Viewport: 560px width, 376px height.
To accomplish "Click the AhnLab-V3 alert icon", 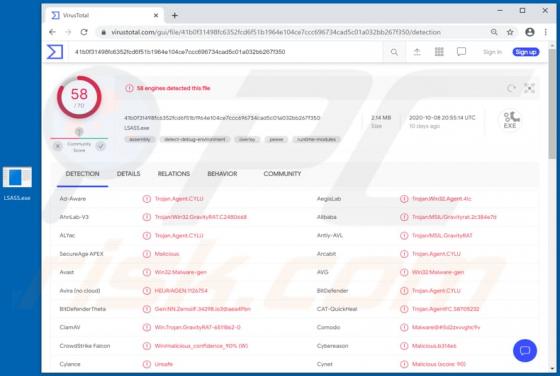I will point(147,217).
